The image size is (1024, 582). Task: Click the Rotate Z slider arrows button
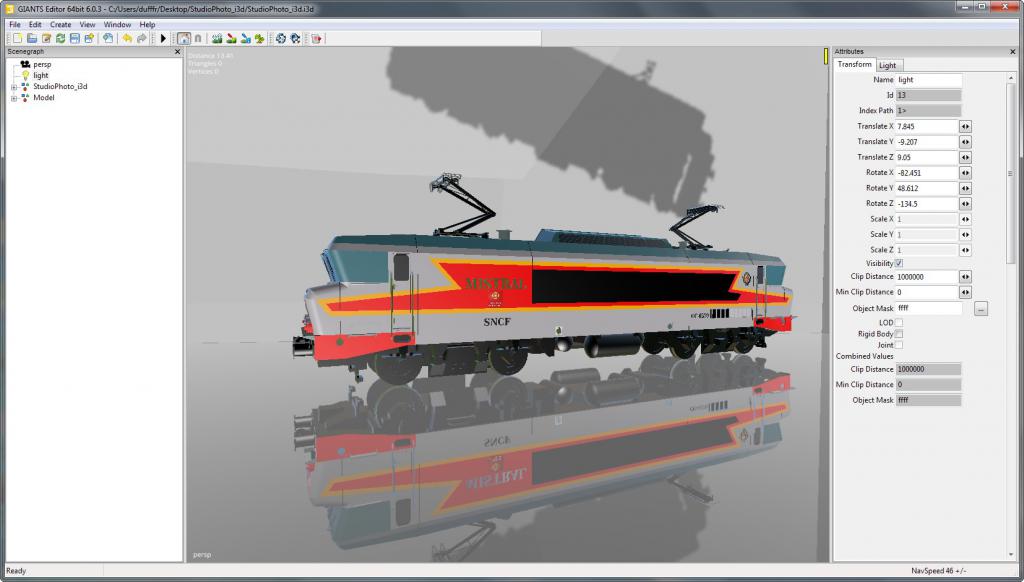pyautogui.click(x=965, y=204)
